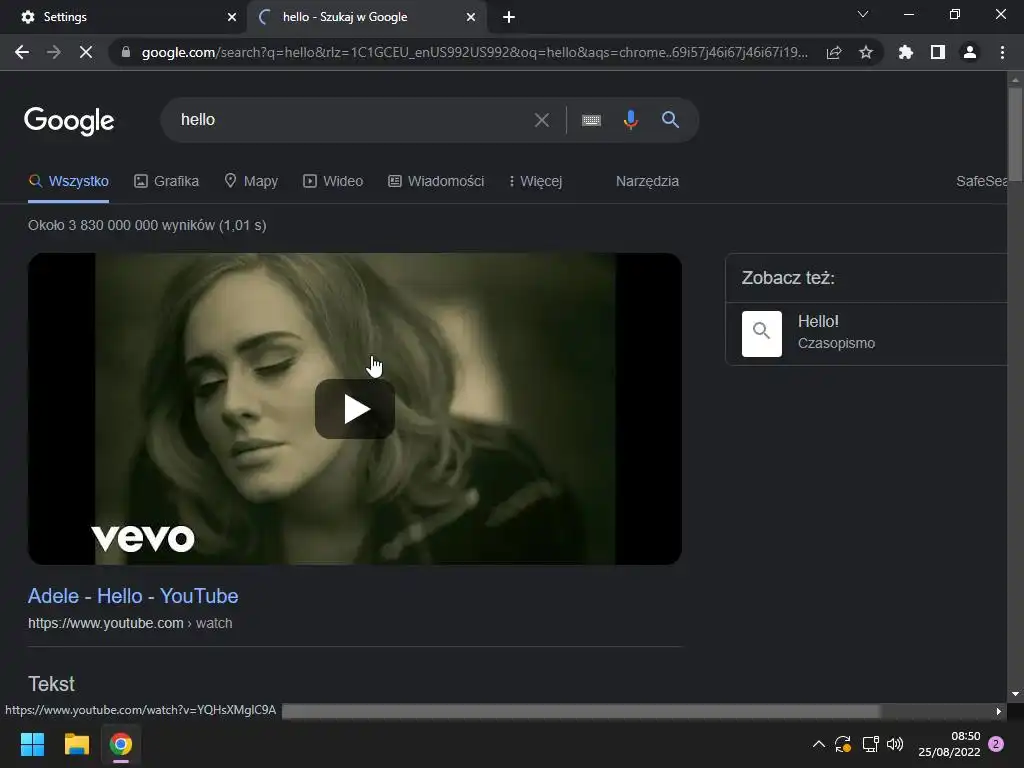Click the Google logo
The image size is (1024, 768).
[x=69, y=121]
